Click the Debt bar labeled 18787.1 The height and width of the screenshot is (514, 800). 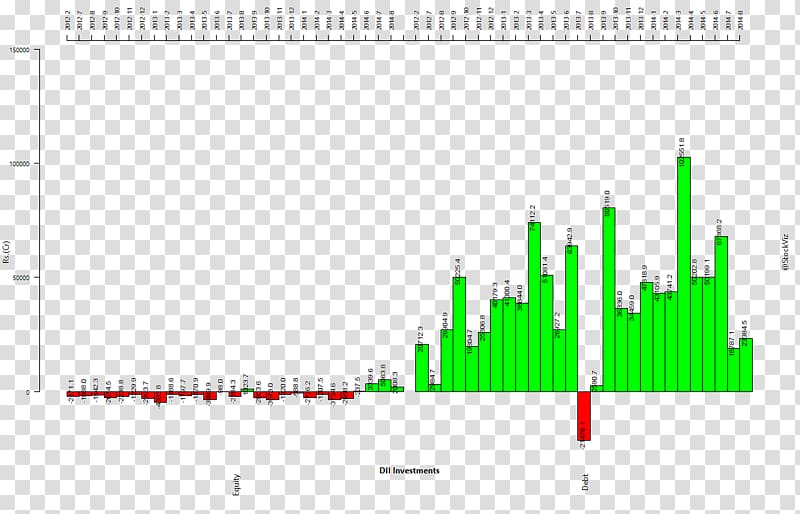click(734, 370)
